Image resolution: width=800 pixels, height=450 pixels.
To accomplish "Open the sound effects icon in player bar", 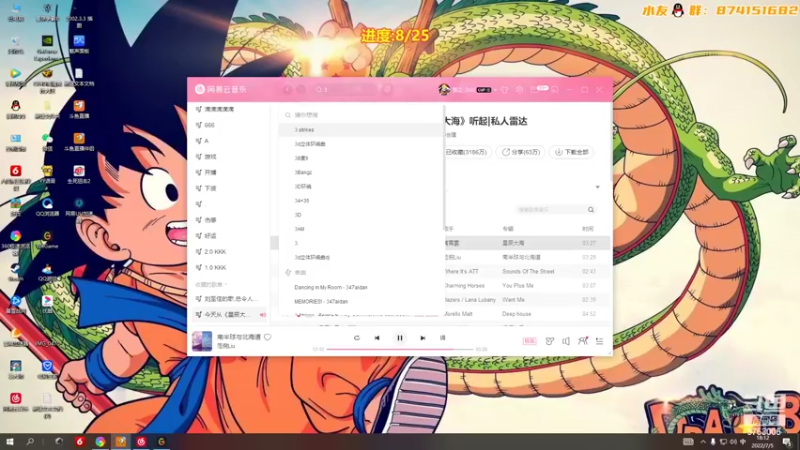I will 549,341.
